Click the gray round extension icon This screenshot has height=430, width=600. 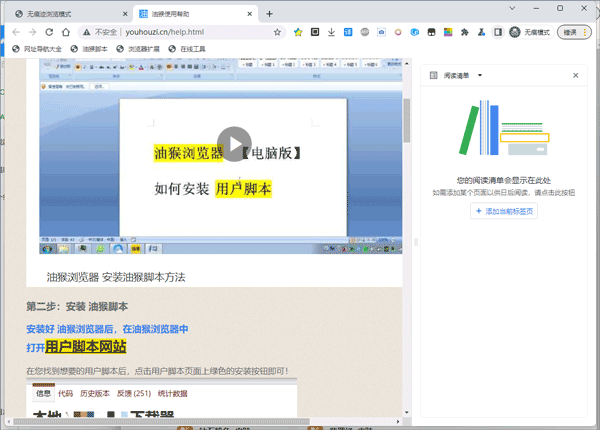tap(365, 32)
